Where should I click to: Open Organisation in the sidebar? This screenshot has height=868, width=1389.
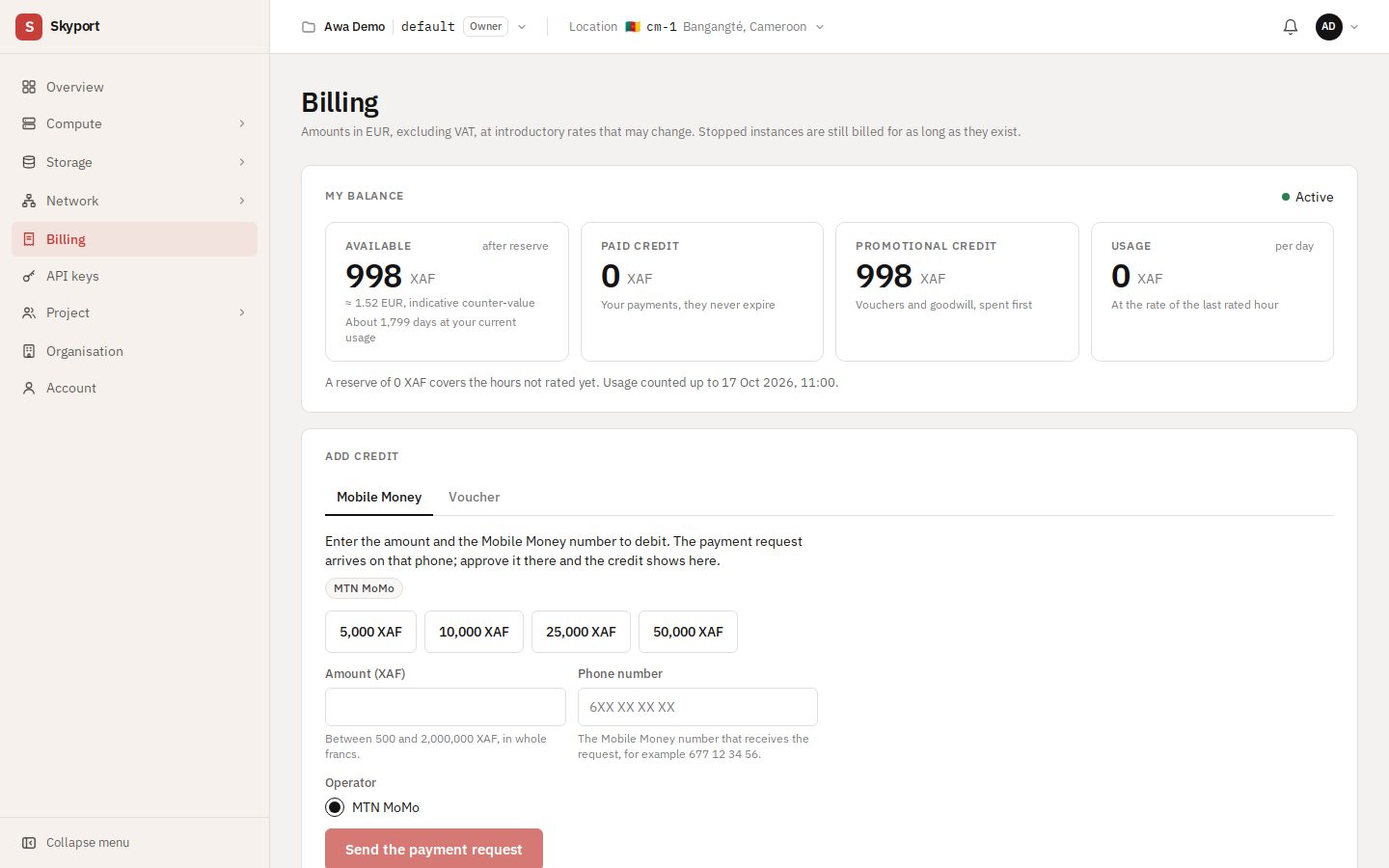pyautogui.click(x=134, y=351)
